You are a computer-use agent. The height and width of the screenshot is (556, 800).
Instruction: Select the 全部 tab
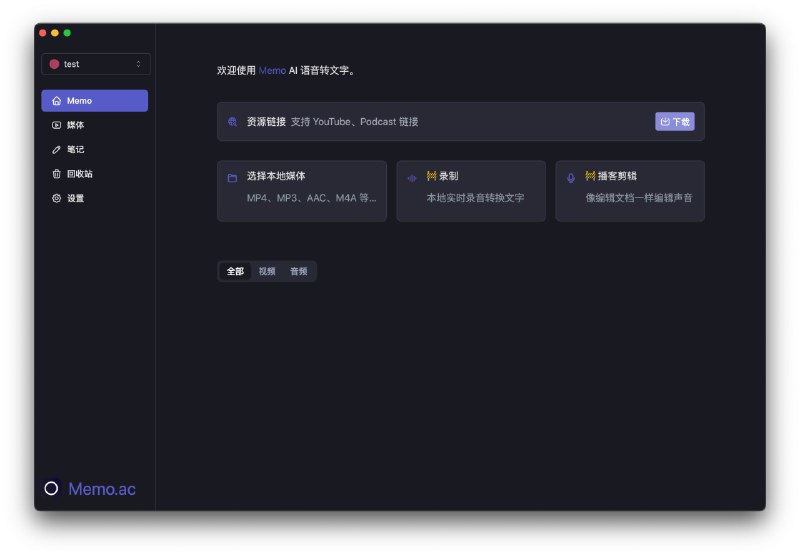tap(235, 271)
